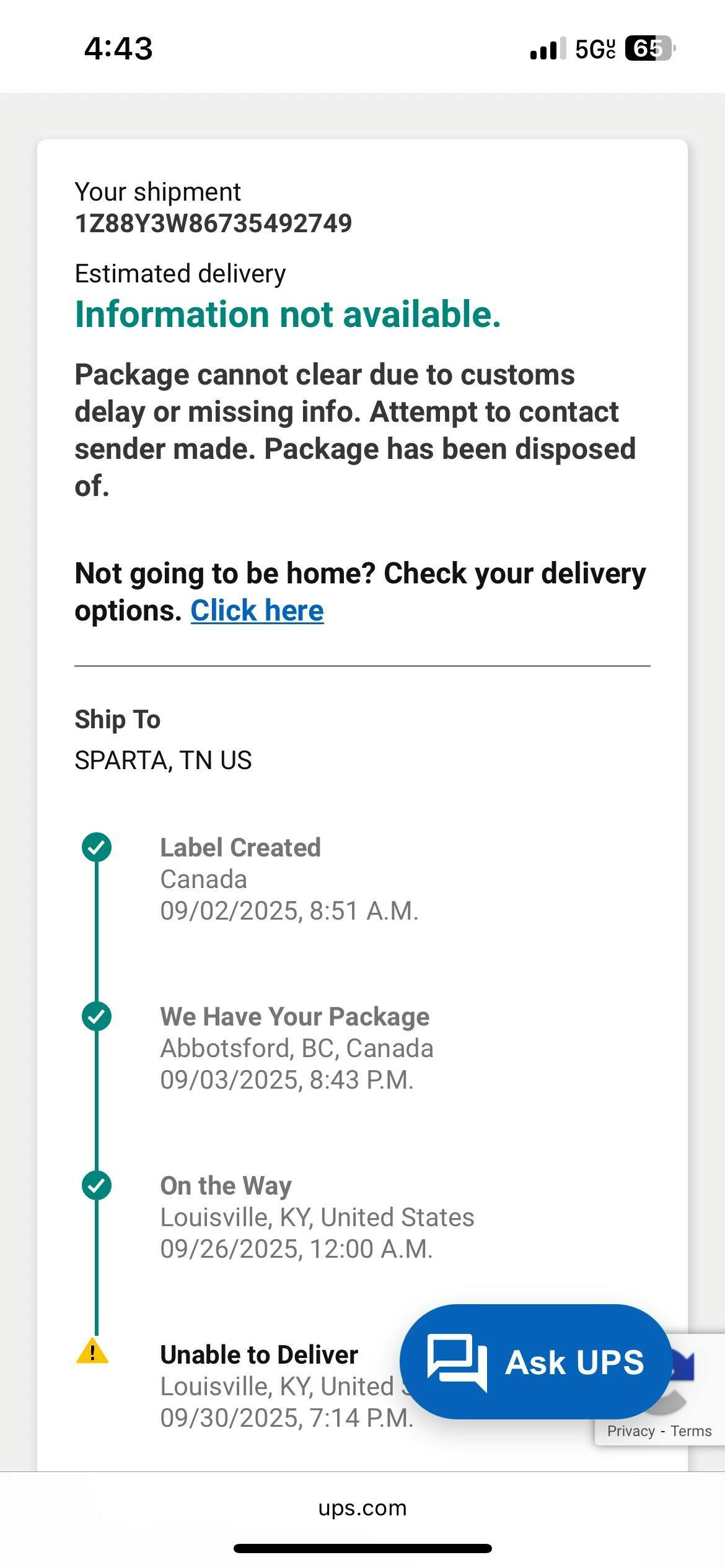Open the reCAPTCHA Terms link
Viewport: 725px width, 1568px height.
(691, 1431)
